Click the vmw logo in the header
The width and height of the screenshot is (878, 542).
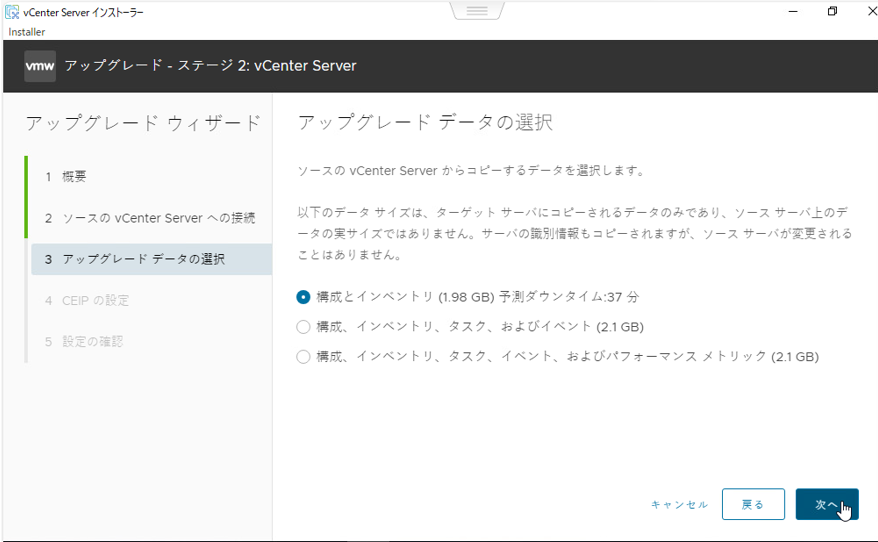point(40,66)
